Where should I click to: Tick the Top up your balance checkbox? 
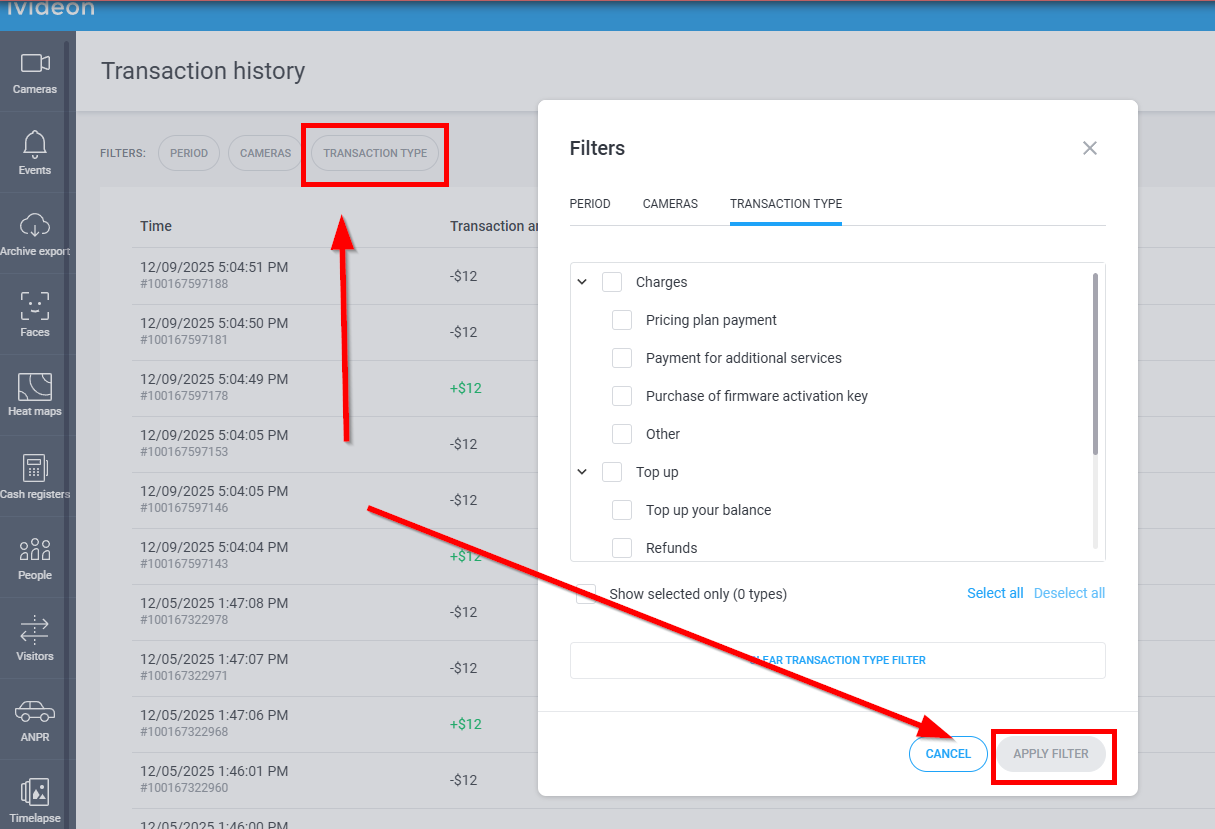coord(622,510)
